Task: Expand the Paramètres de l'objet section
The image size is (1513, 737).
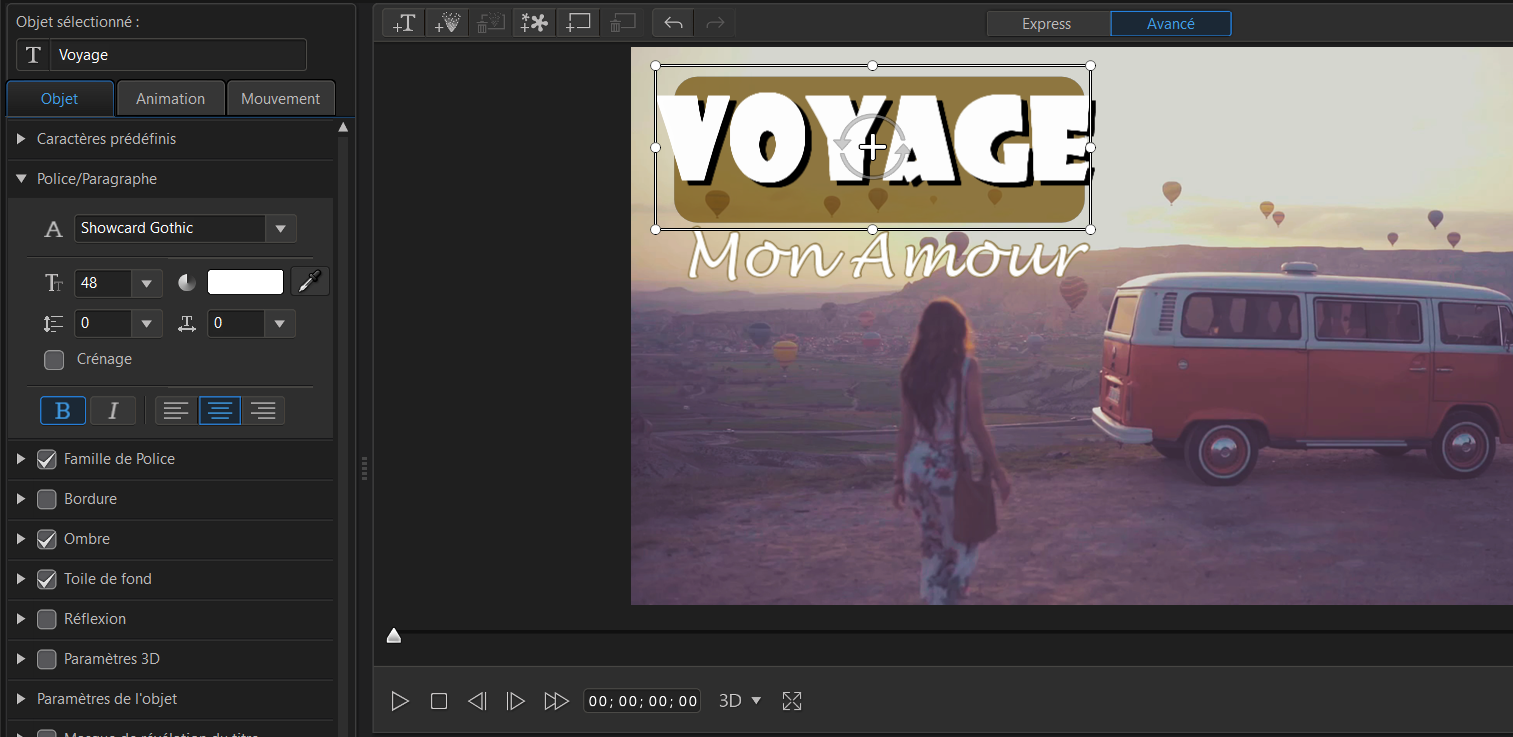Action: tap(22, 699)
